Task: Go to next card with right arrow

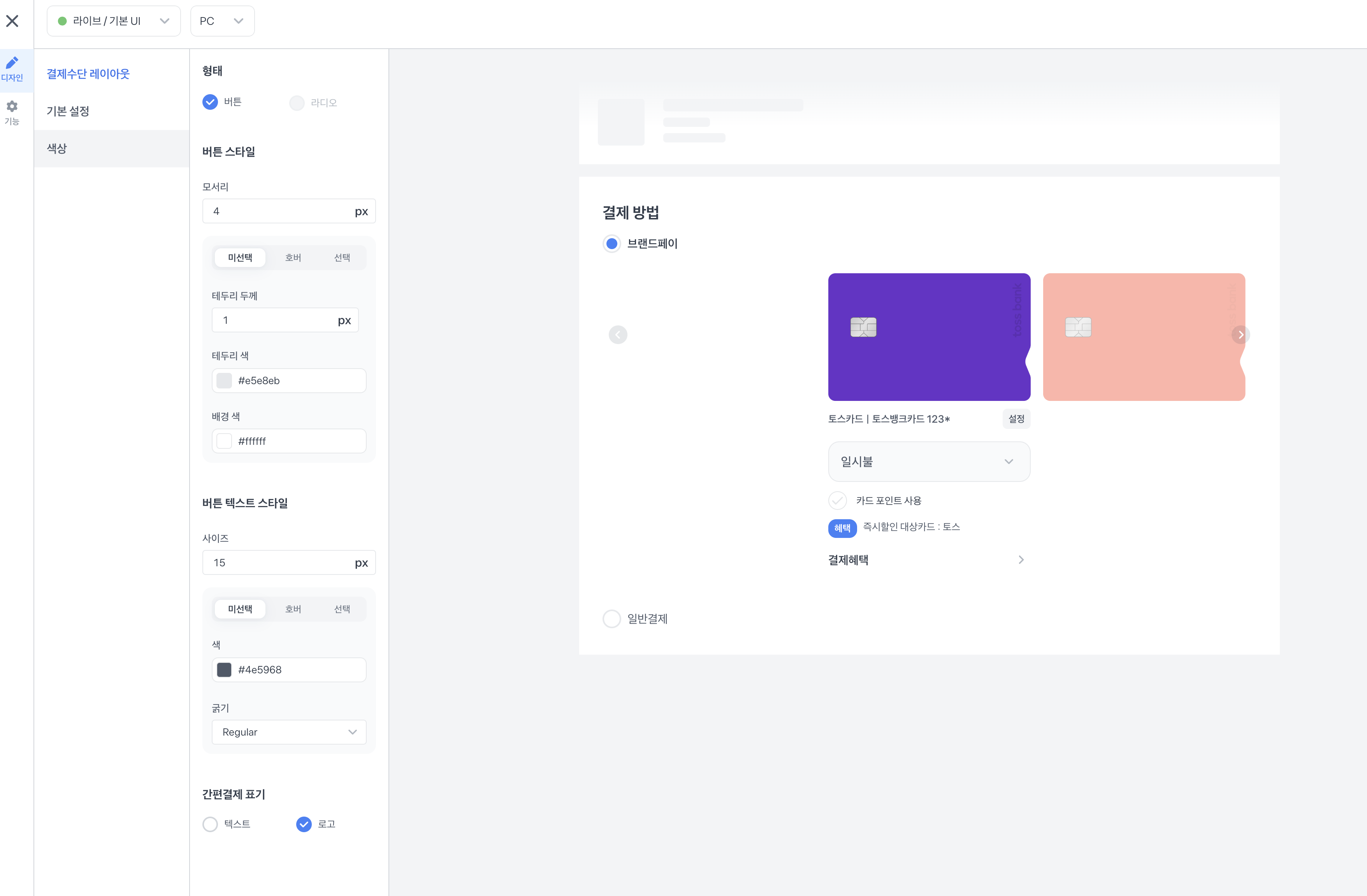Action: tap(1240, 335)
